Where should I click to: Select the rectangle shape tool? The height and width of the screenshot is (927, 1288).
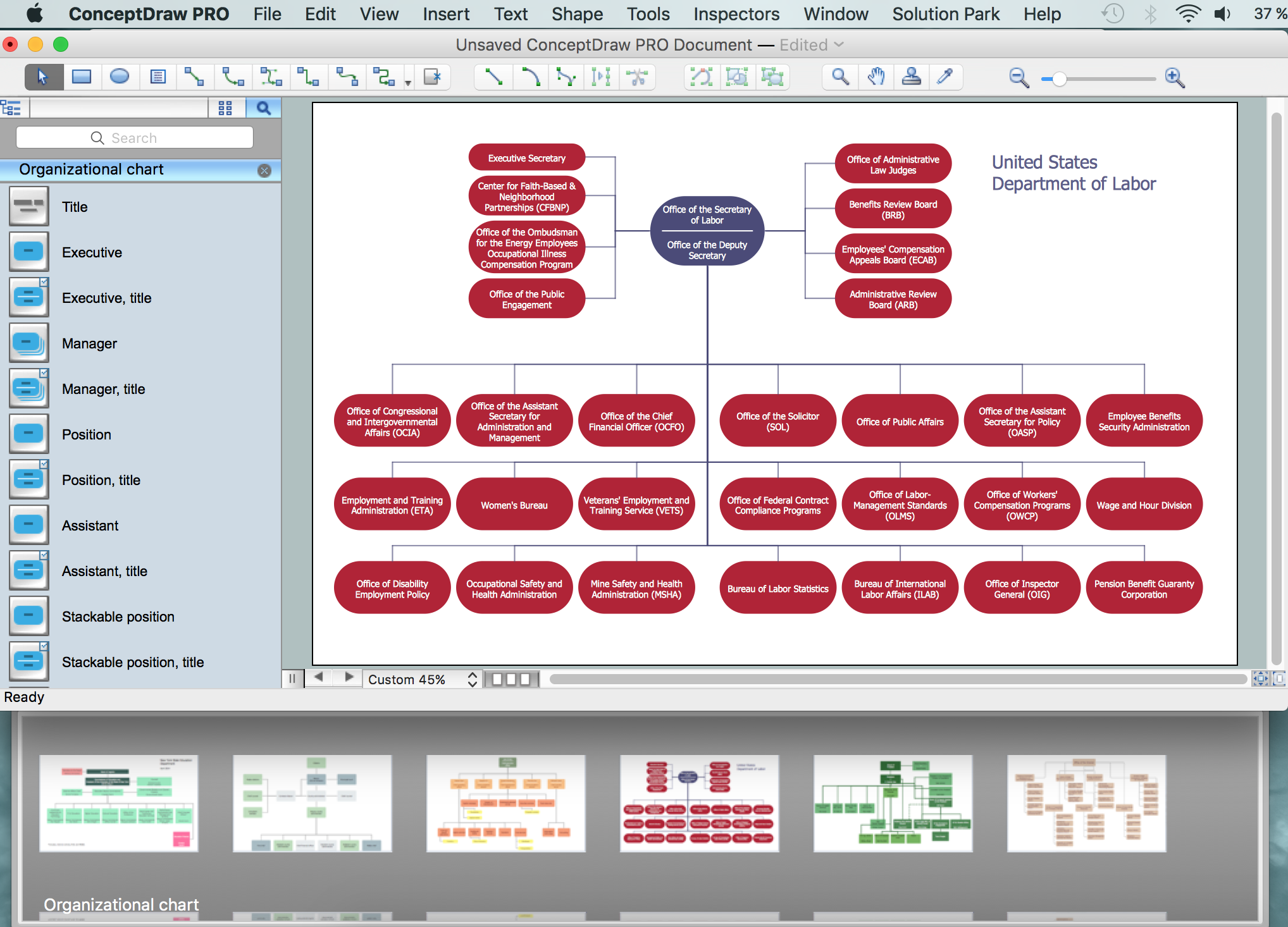(83, 77)
